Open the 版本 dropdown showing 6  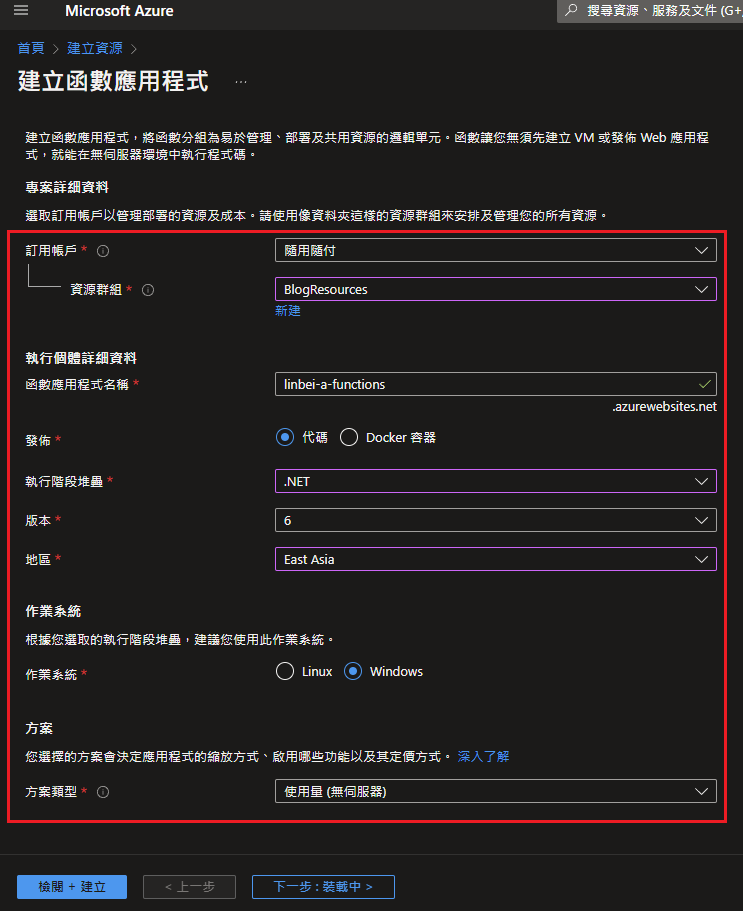496,520
